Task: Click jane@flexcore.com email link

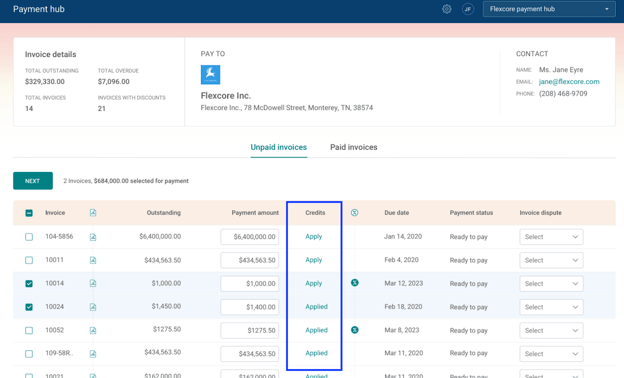Action: (569, 82)
